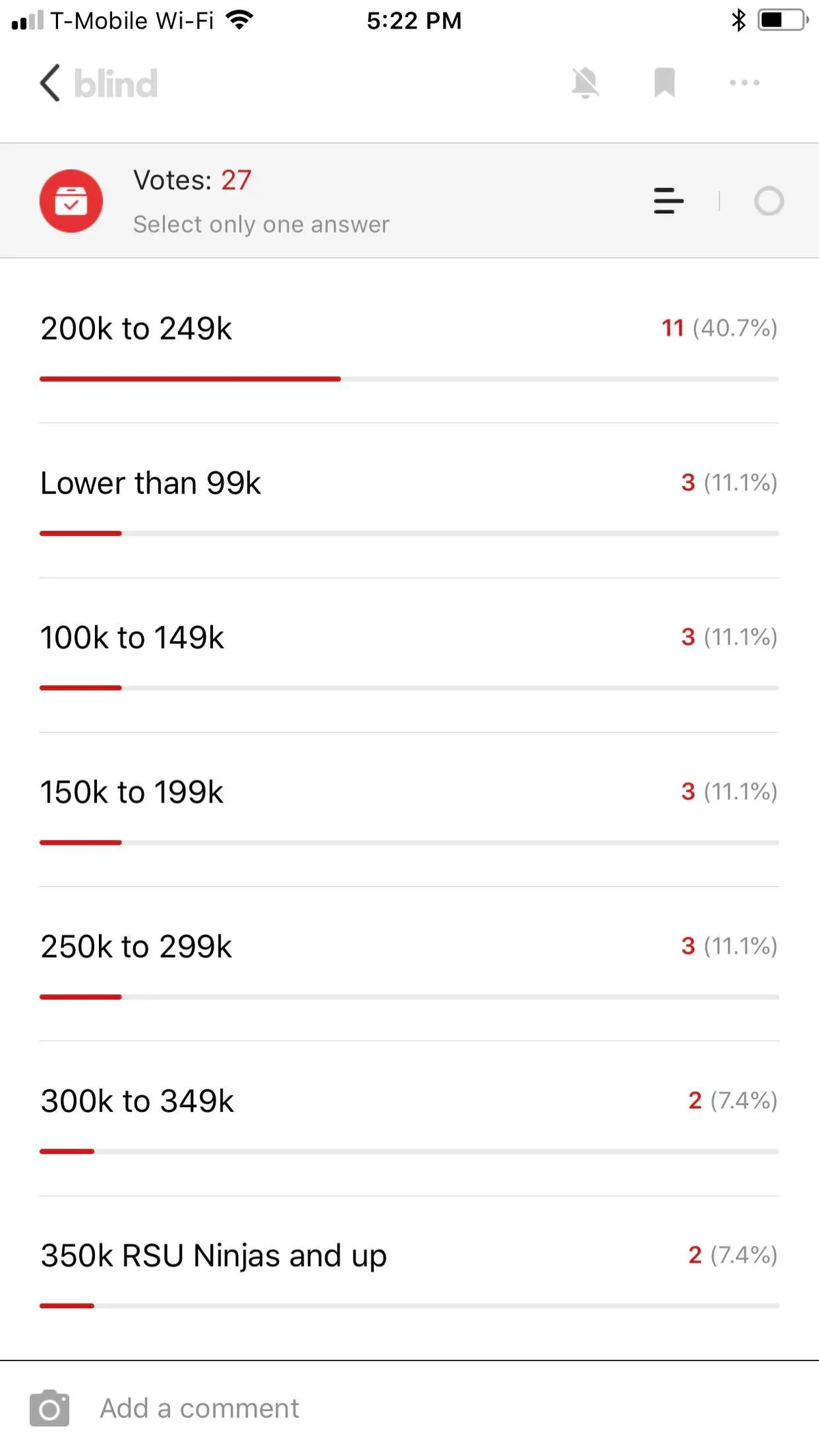The image size is (819, 1456).
Task: Tap the back chevron arrow
Action: click(x=51, y=83)
